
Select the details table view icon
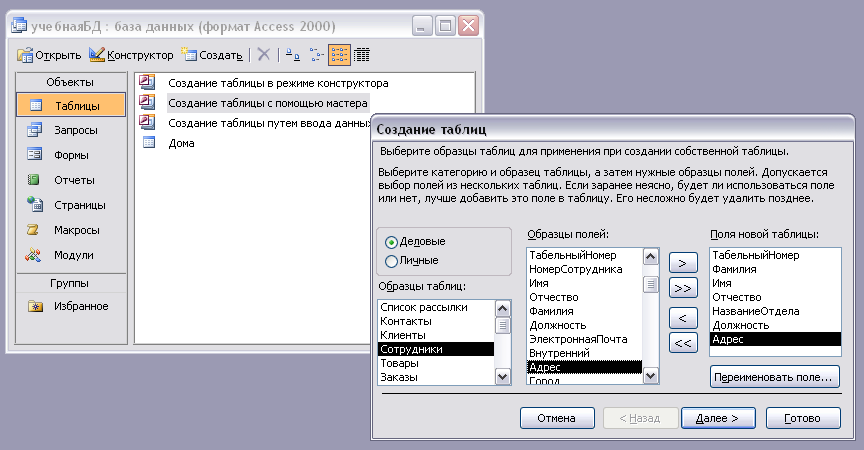point(361,55)
